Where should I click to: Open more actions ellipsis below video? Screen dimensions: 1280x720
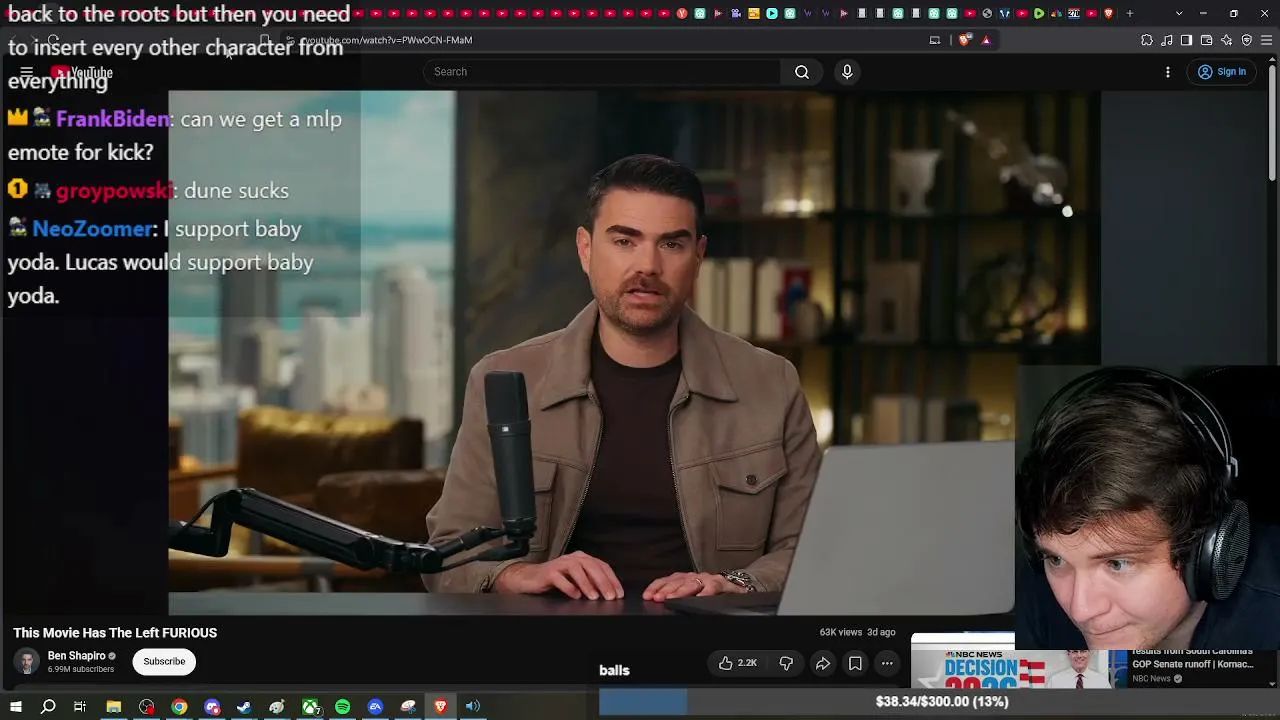(x=887, y=663)
